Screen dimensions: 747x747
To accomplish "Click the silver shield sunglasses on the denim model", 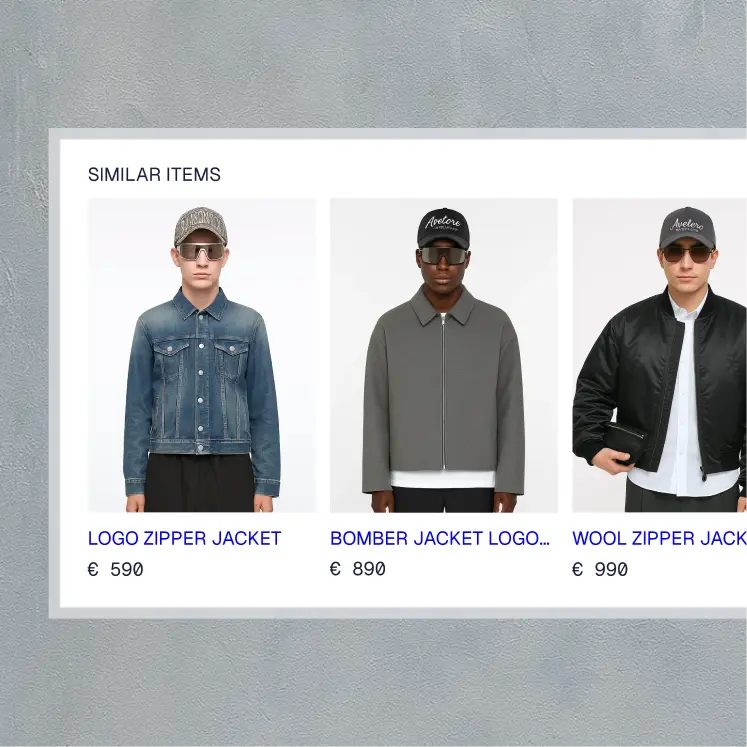I will point(201,252).
